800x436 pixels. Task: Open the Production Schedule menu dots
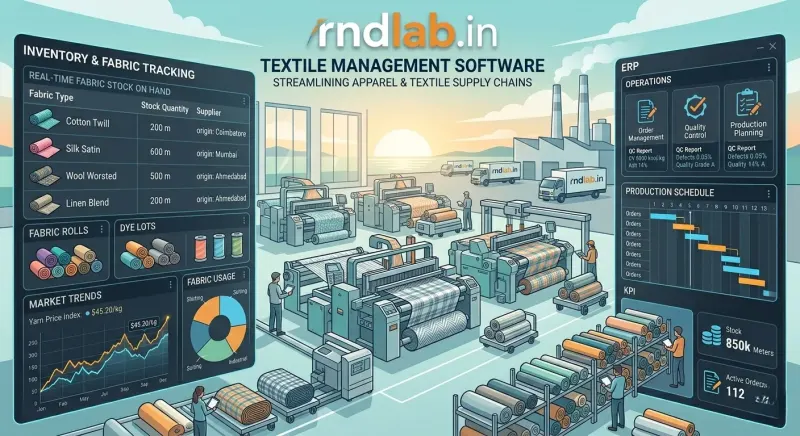point(768,194)
